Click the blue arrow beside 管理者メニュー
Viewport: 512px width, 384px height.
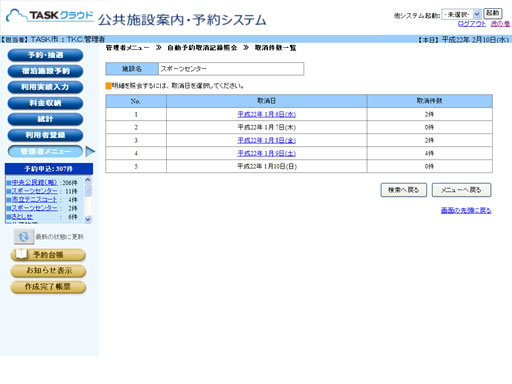pyautogui.click(x=90, y=151)
